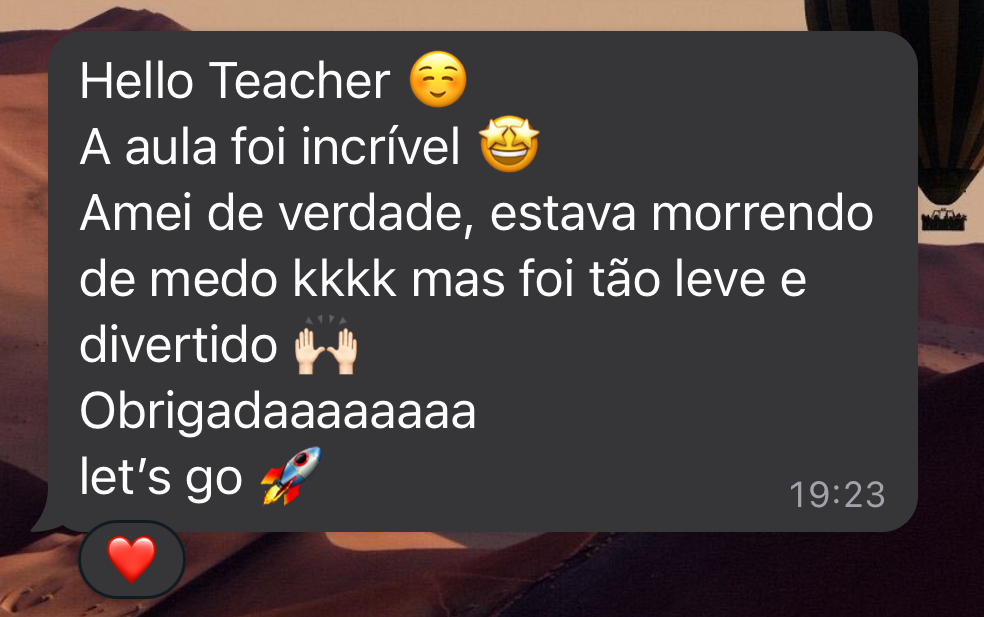Click the text Hello Teacher

(x=235, y=81)
